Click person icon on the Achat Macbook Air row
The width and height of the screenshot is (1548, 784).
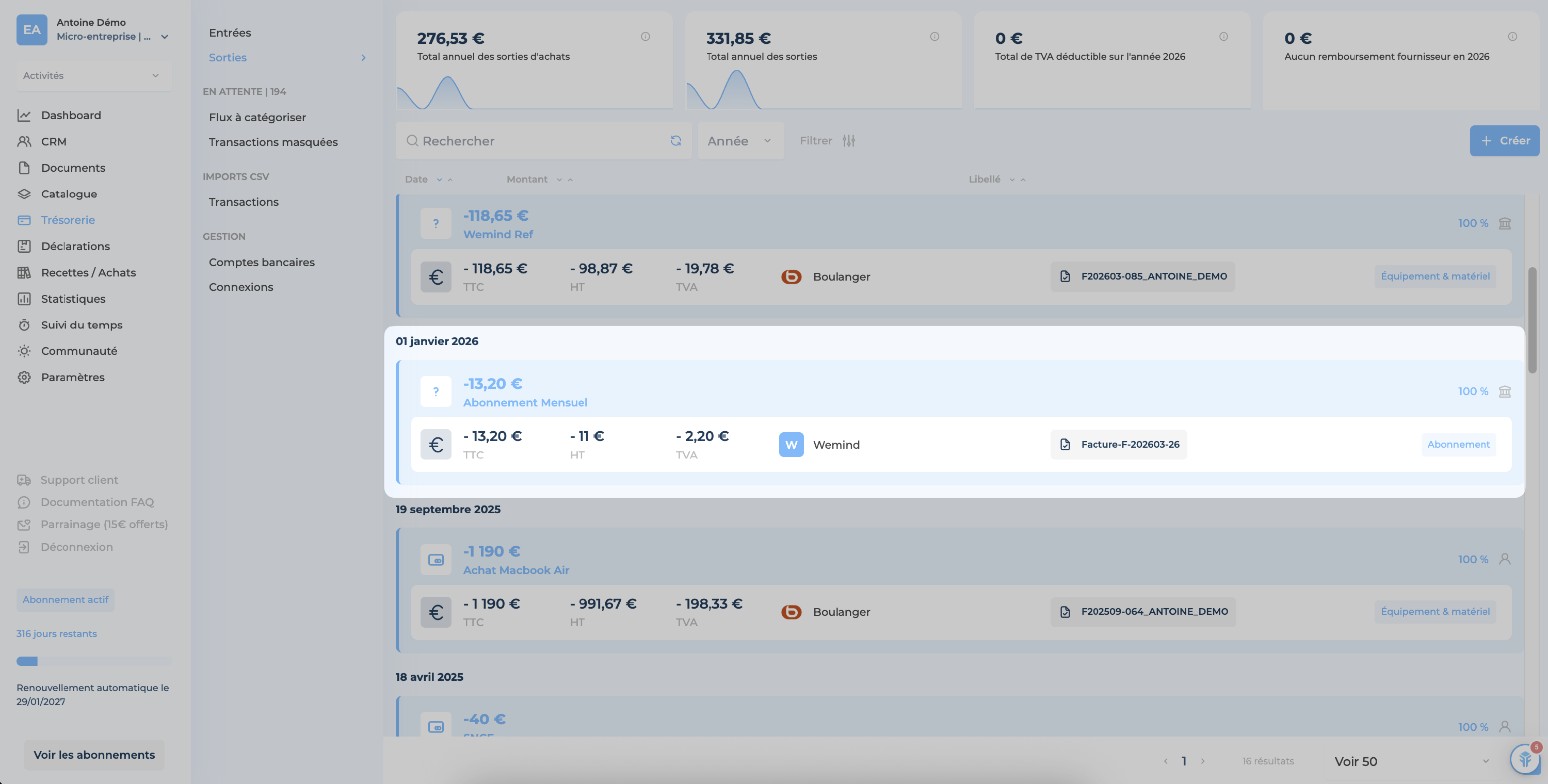tap(1505, 559)
